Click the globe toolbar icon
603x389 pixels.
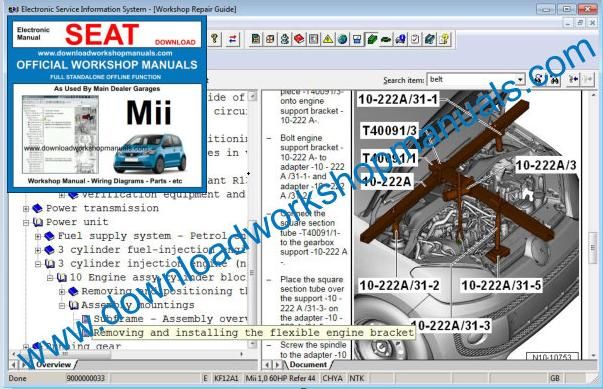click(x=342, y=39)
